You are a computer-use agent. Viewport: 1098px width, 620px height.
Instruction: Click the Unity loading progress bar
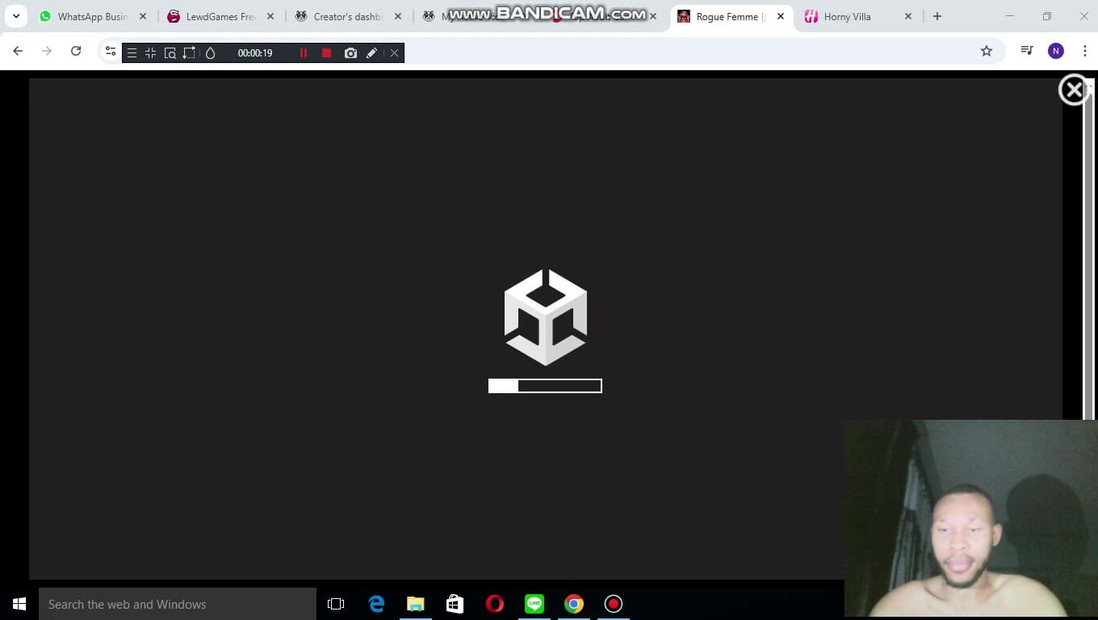[x=545, y=385]
